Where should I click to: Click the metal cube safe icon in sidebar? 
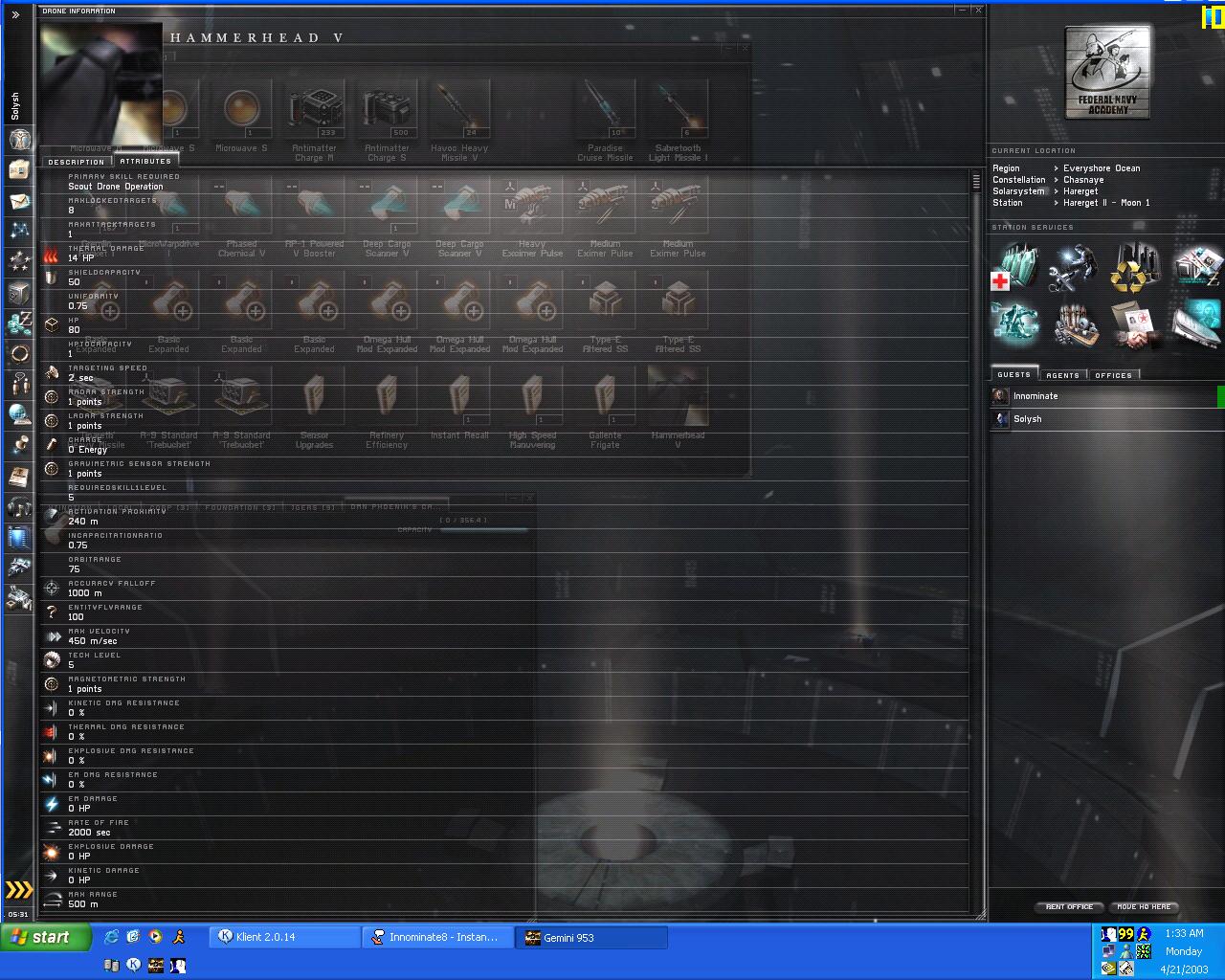18,292
